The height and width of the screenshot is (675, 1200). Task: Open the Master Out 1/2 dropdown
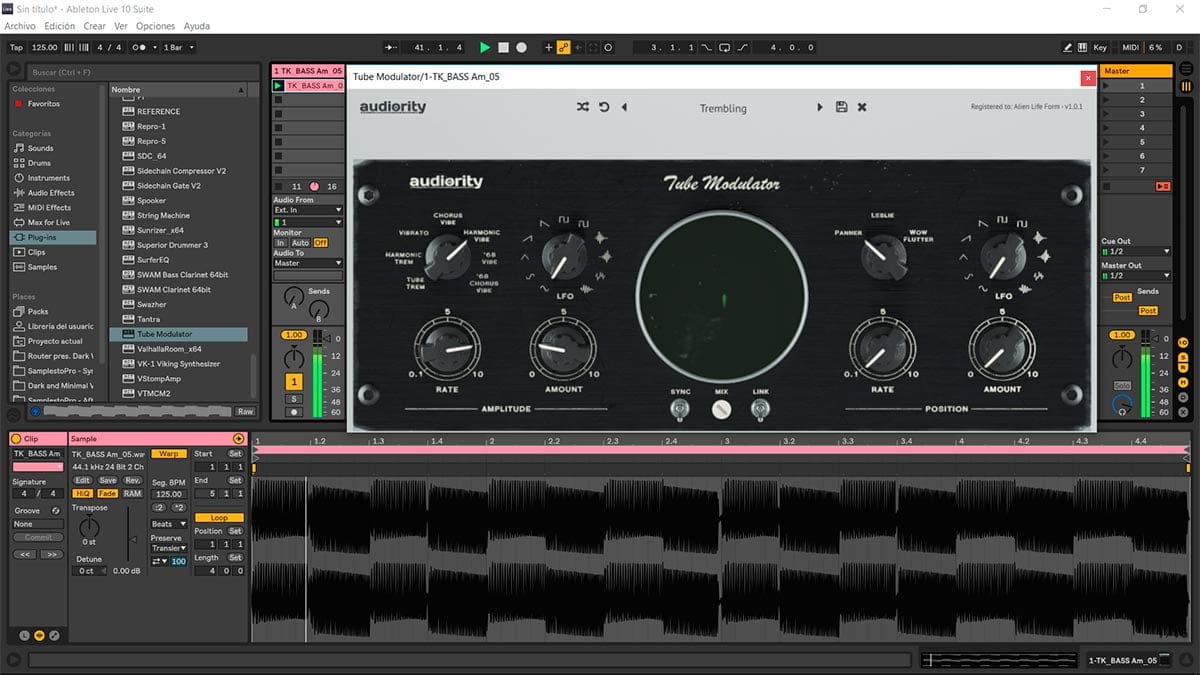[x=1136, y=276]
